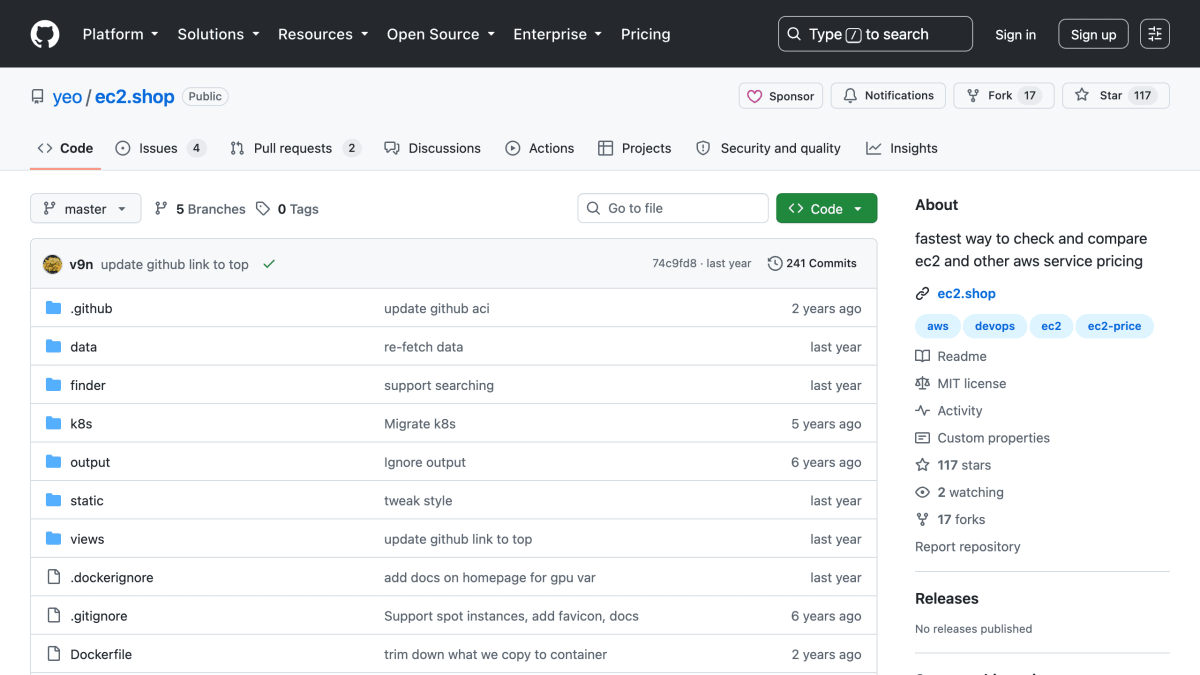
Task: Click the .dockerignore file icon
Action: coord(54,577)
